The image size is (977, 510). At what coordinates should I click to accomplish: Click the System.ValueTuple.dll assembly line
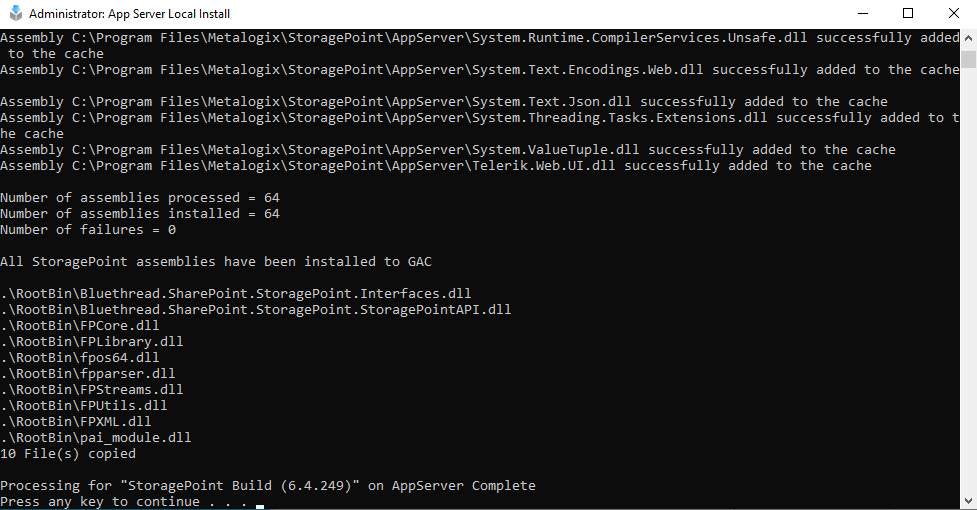point(448,150)
